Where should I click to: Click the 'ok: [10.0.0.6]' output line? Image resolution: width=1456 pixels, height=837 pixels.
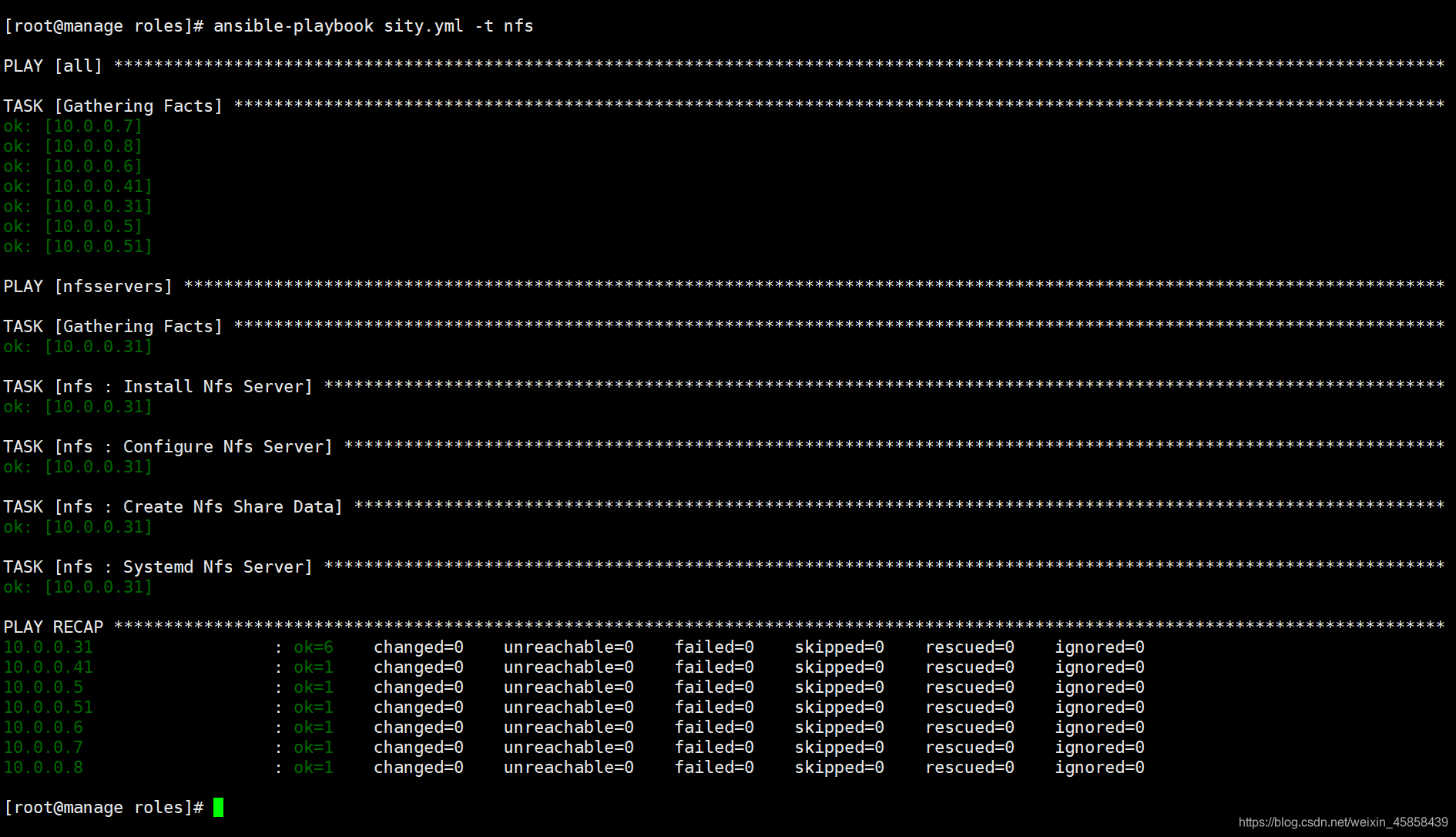pyautogui.click(x=73, y=166)
